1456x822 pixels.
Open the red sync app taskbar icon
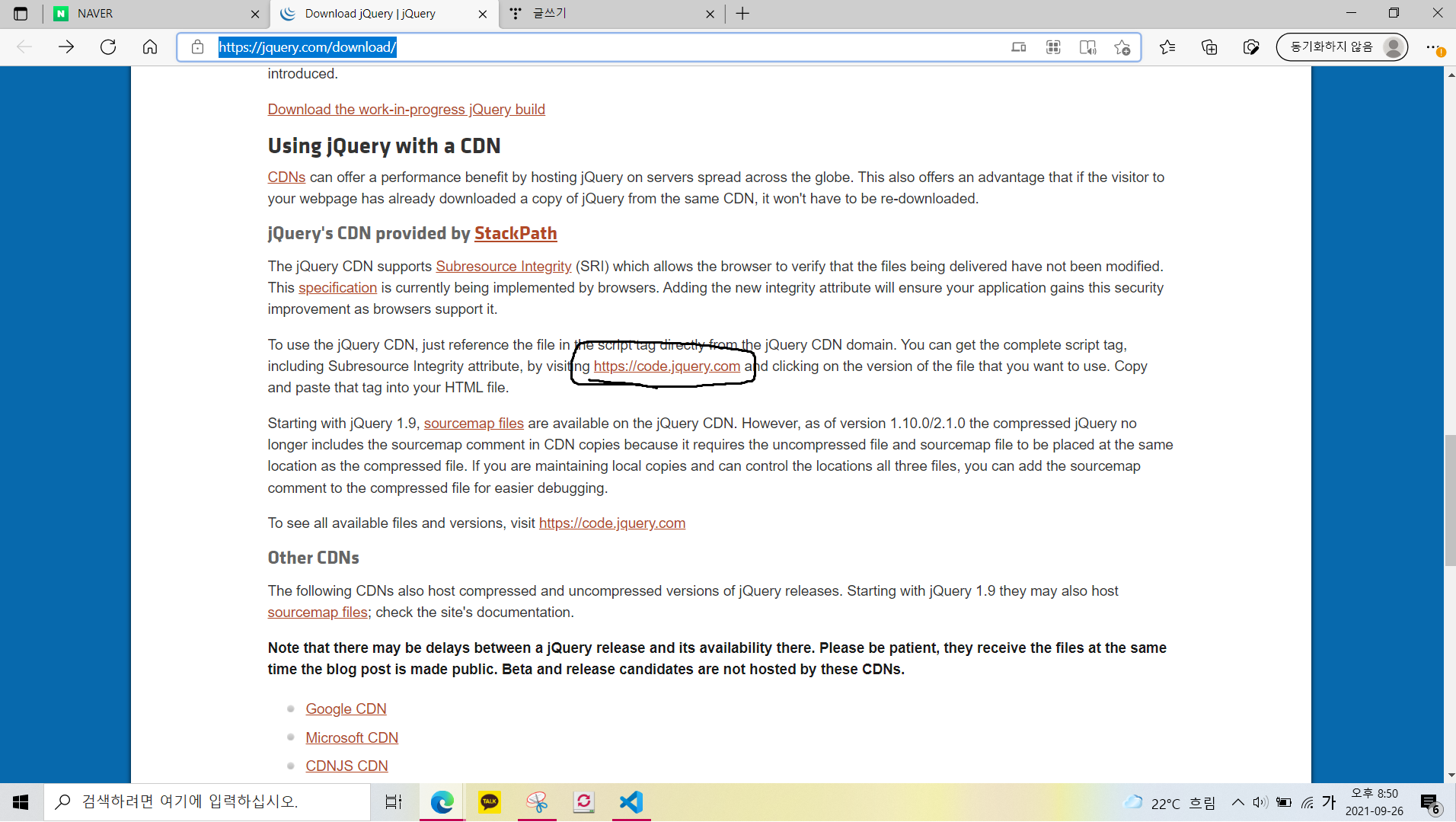click(584, 802)
